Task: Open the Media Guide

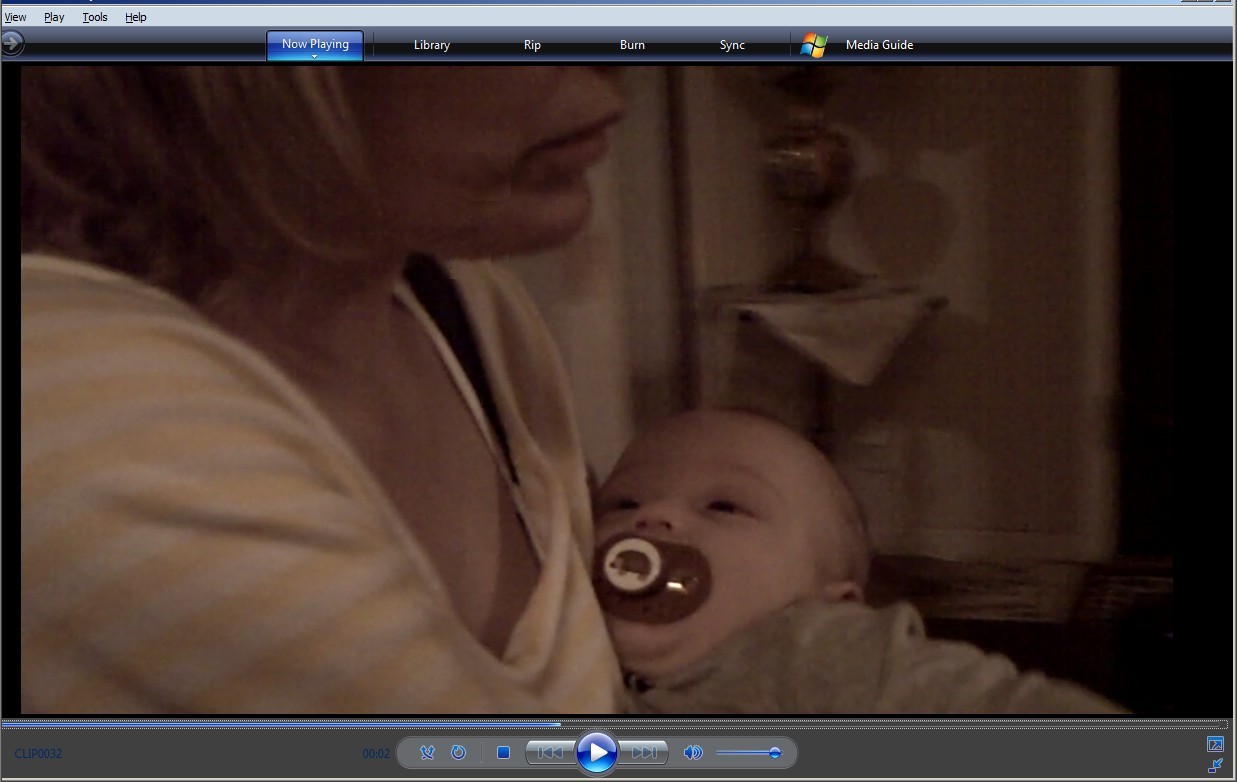Action: pos(879,45)
